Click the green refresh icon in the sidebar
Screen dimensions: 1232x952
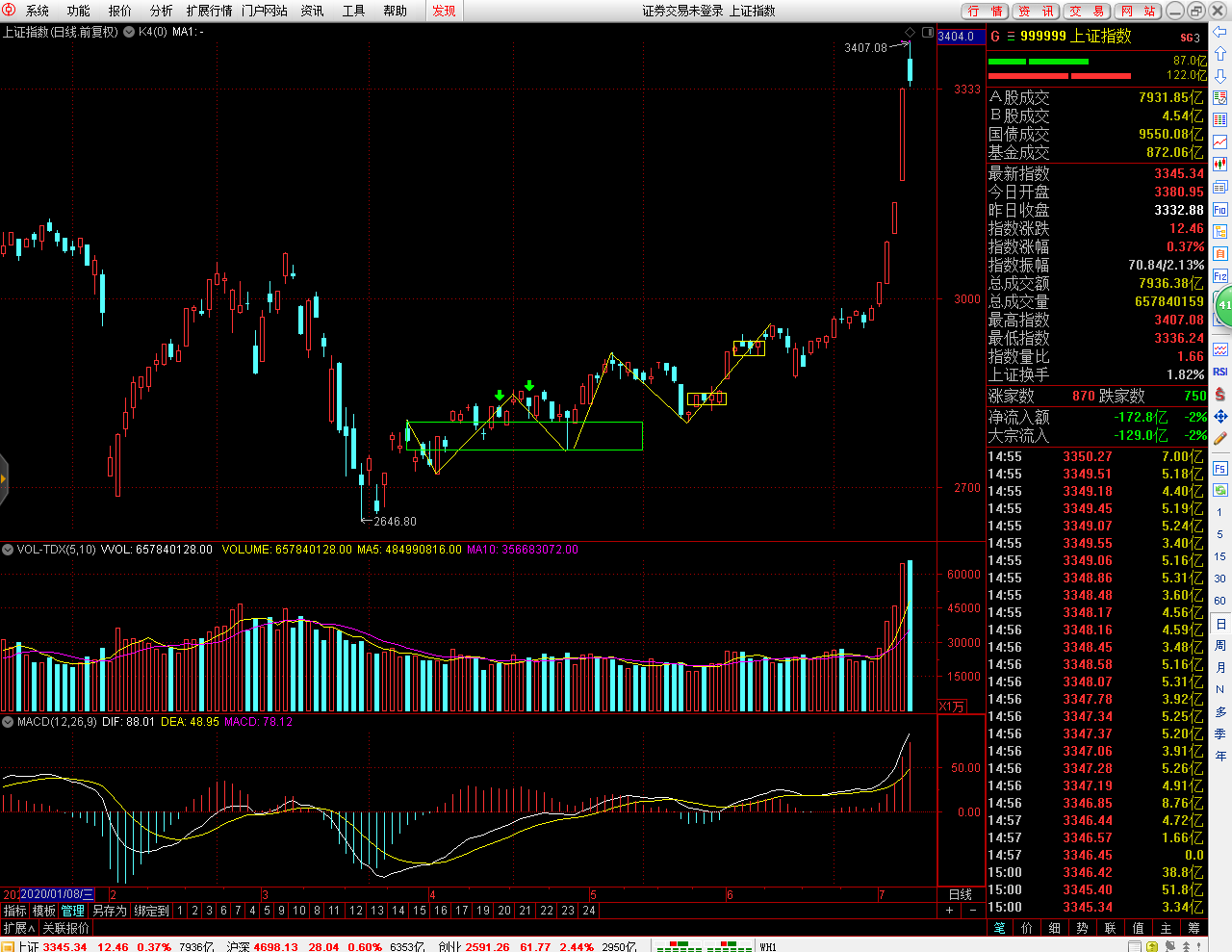point(1219,490)
